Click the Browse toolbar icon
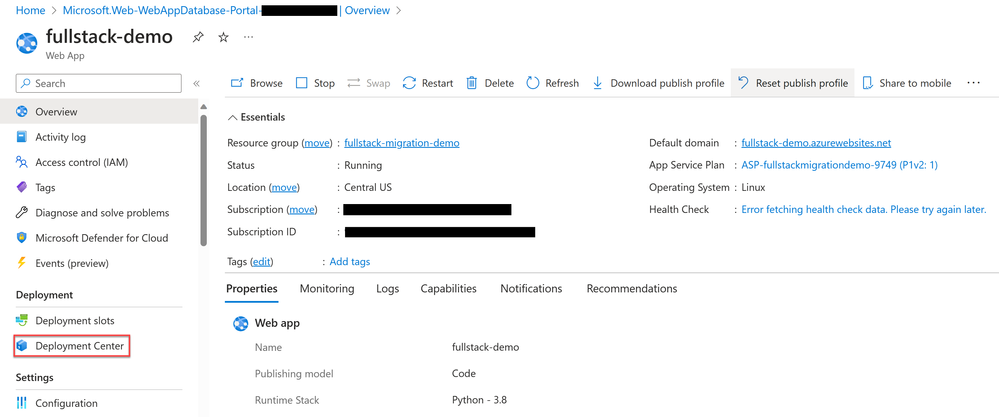The image size is (999, 417). click(237, 83)
